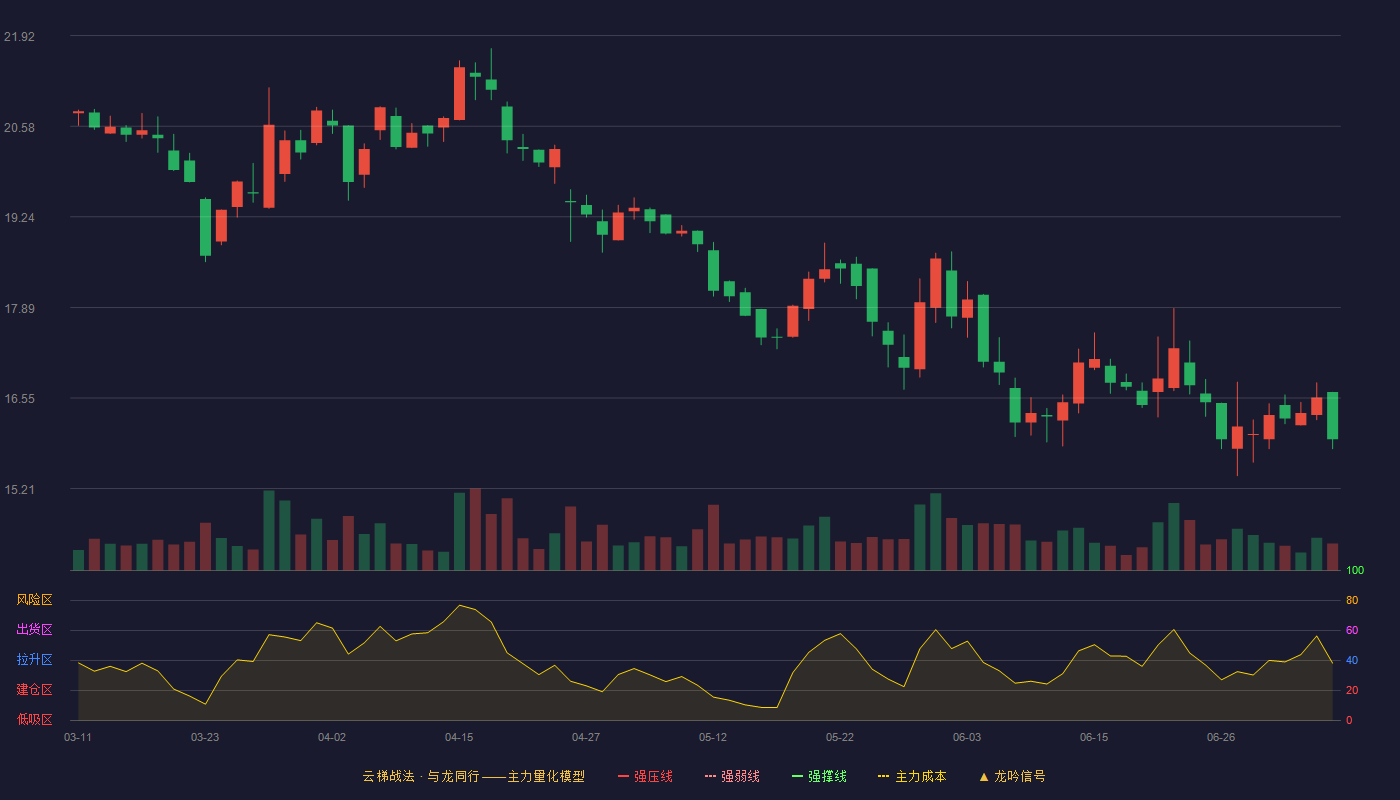Select the 风险区 zone label
The image size is (1400, 800).
pos(34,600)
